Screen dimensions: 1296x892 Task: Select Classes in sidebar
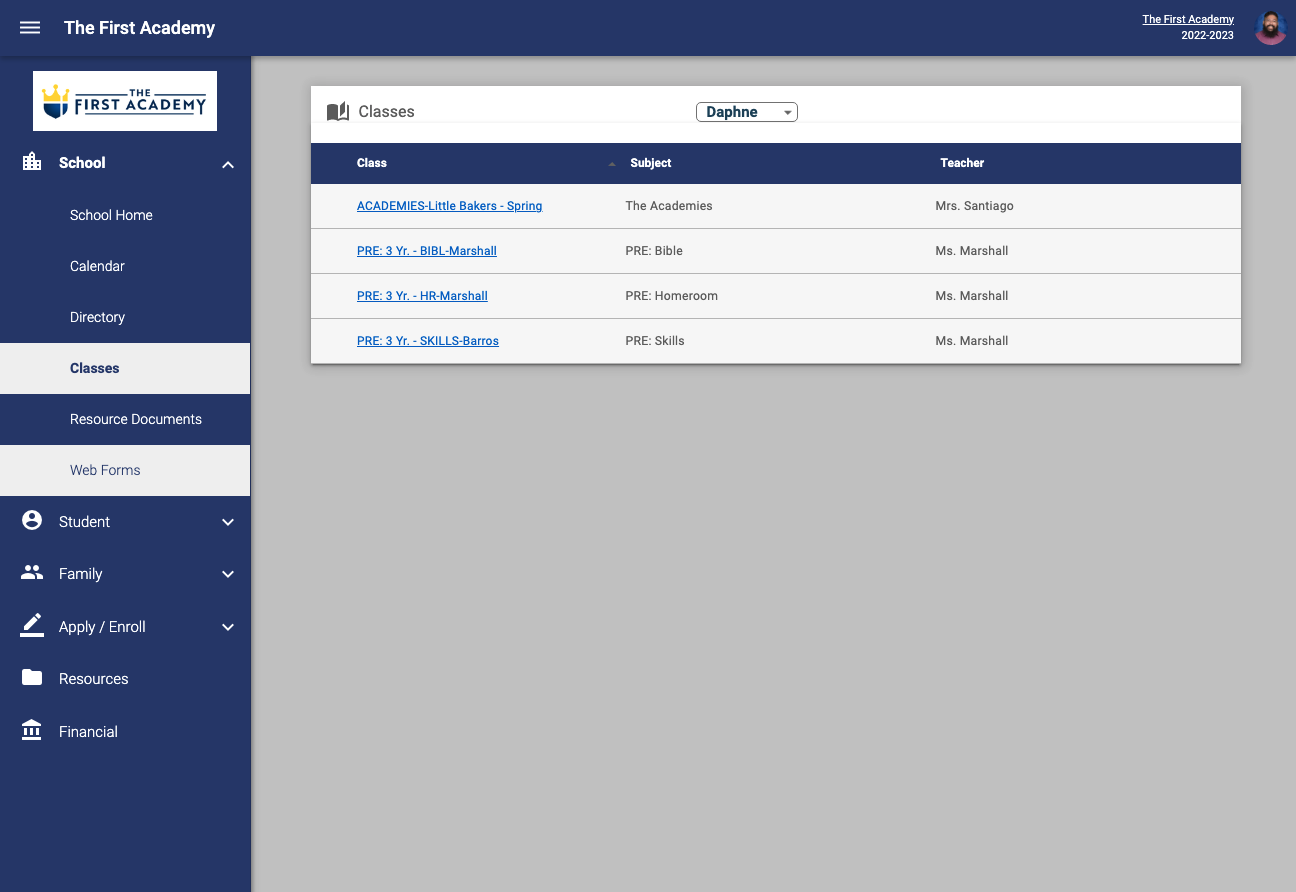[x=125, y=368]
